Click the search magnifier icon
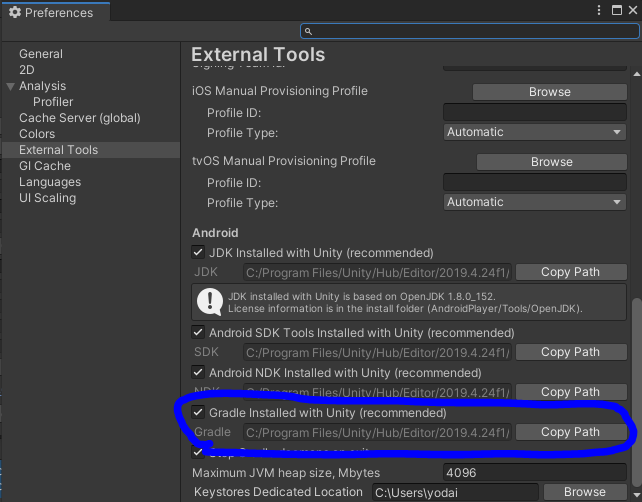The image size is (642, 502). [309, 32]
